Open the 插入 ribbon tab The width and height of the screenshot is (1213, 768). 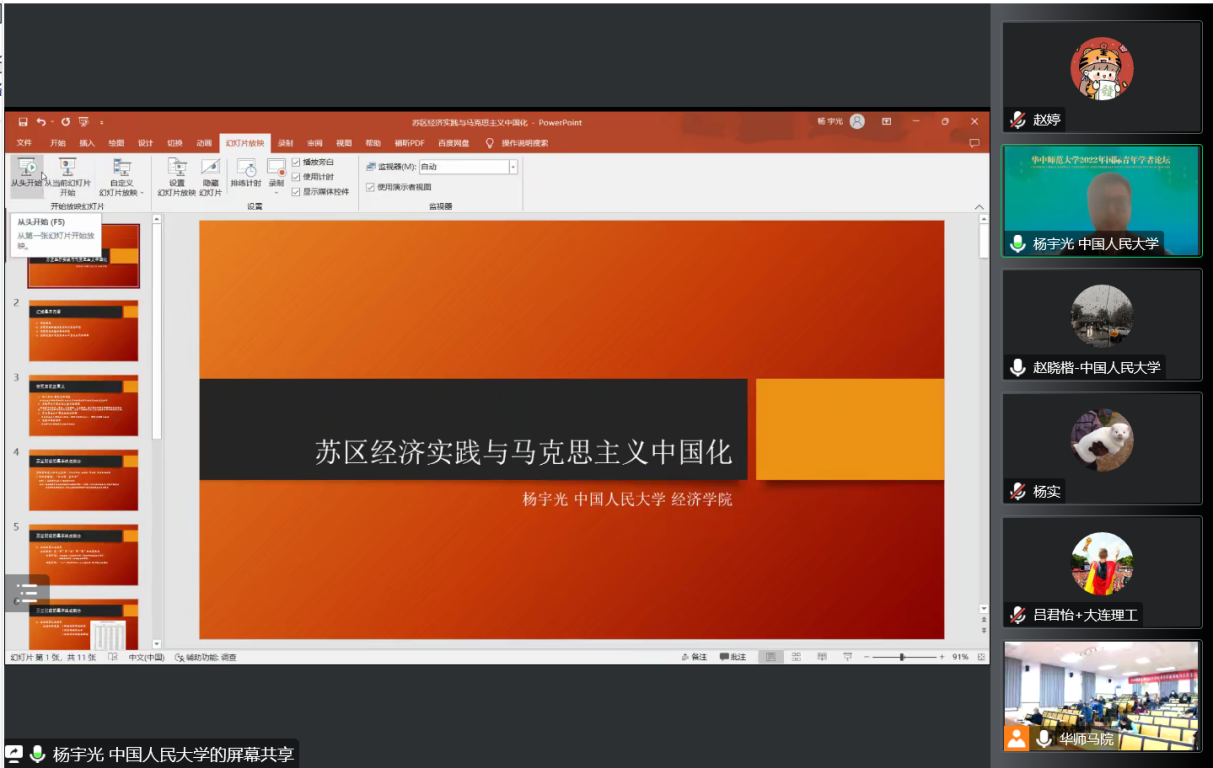[87, 143]
